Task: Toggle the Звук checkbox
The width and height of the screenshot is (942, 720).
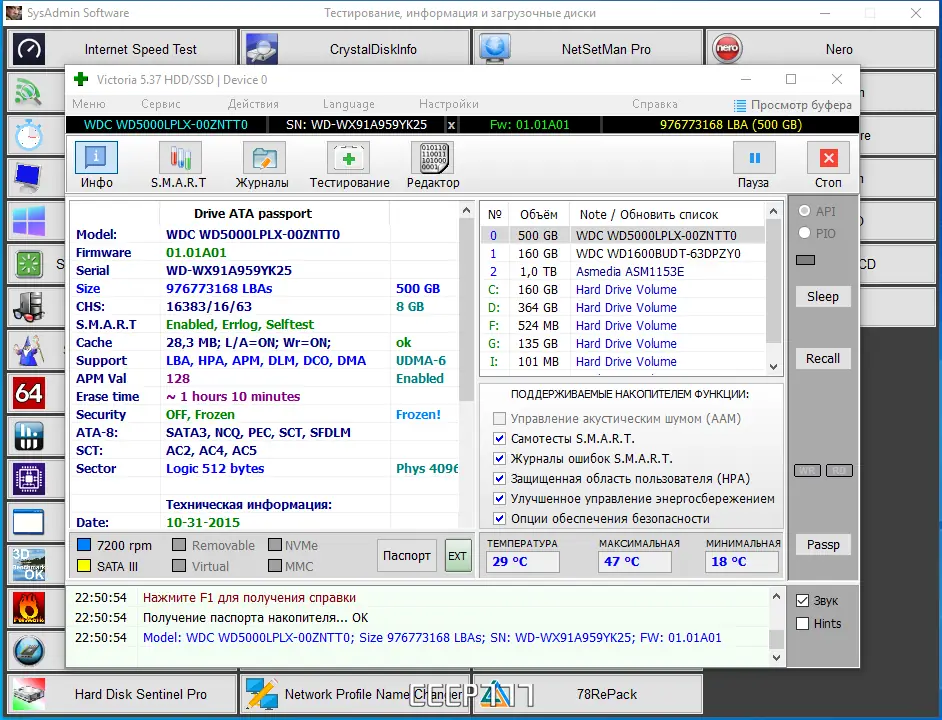Action: coord(803,600)
